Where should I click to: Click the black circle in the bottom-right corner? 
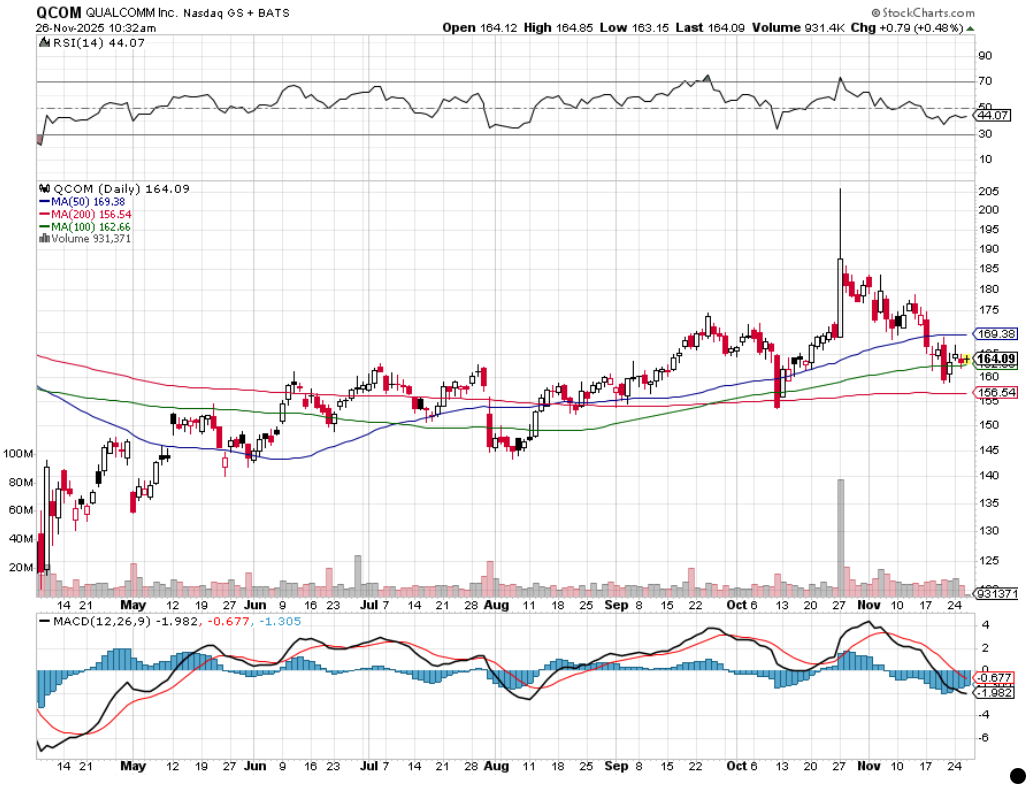(x=1018, y=774)
